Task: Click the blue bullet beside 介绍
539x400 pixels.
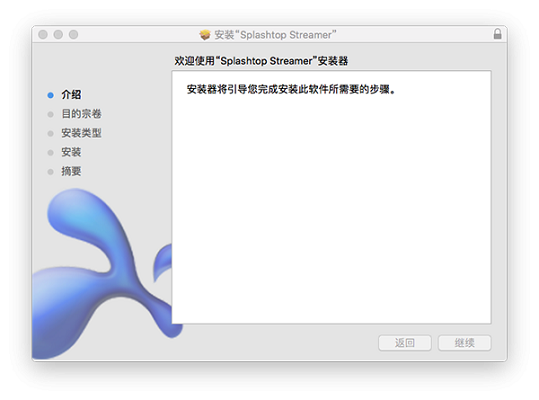Action: tap(51, 95)
